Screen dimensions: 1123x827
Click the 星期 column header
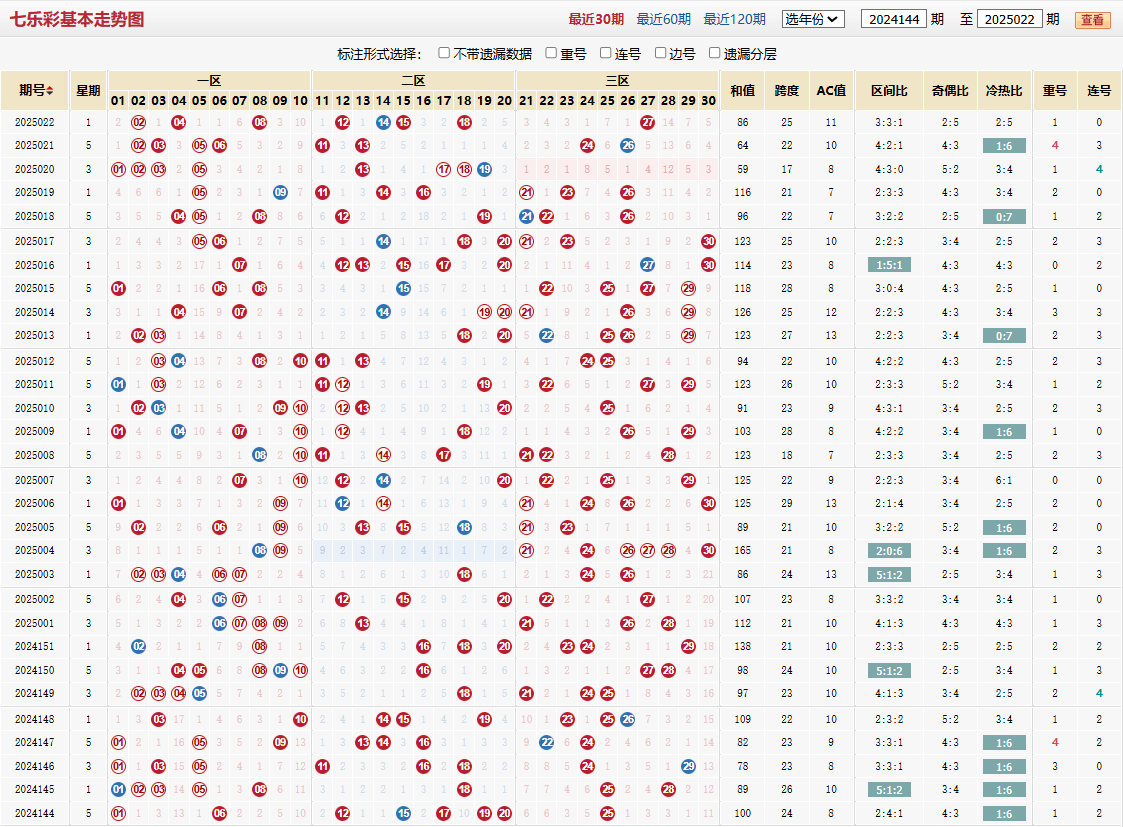click(x=88, y=91)
